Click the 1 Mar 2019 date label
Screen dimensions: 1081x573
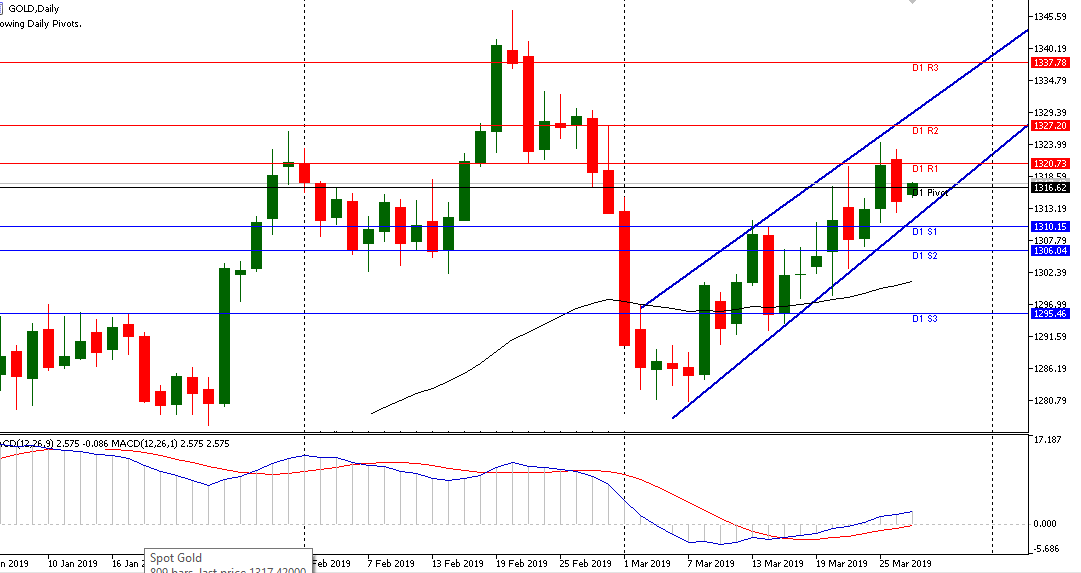point(647,563)
